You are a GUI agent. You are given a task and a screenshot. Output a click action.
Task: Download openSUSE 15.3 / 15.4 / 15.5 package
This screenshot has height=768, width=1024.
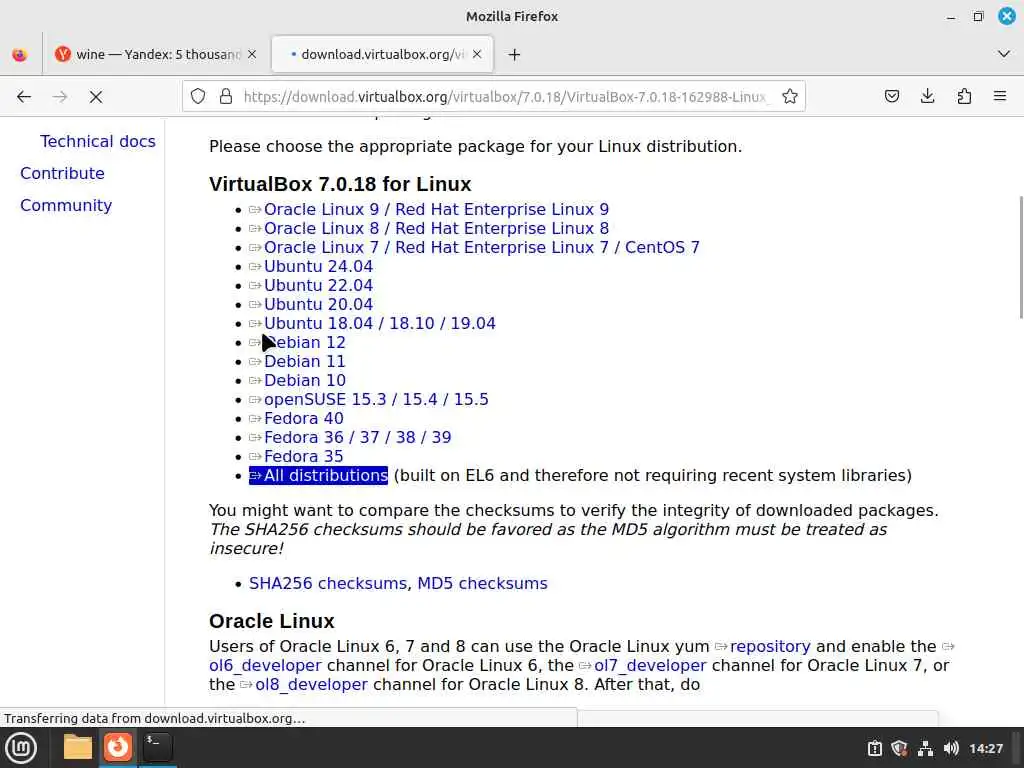[x=376, y=399]
